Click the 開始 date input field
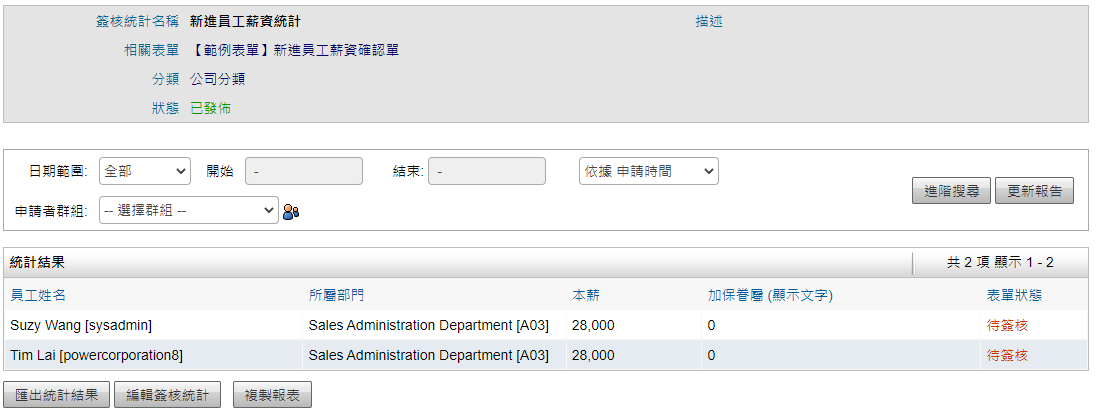This screenshot has width=1097, height=417. 304,171
